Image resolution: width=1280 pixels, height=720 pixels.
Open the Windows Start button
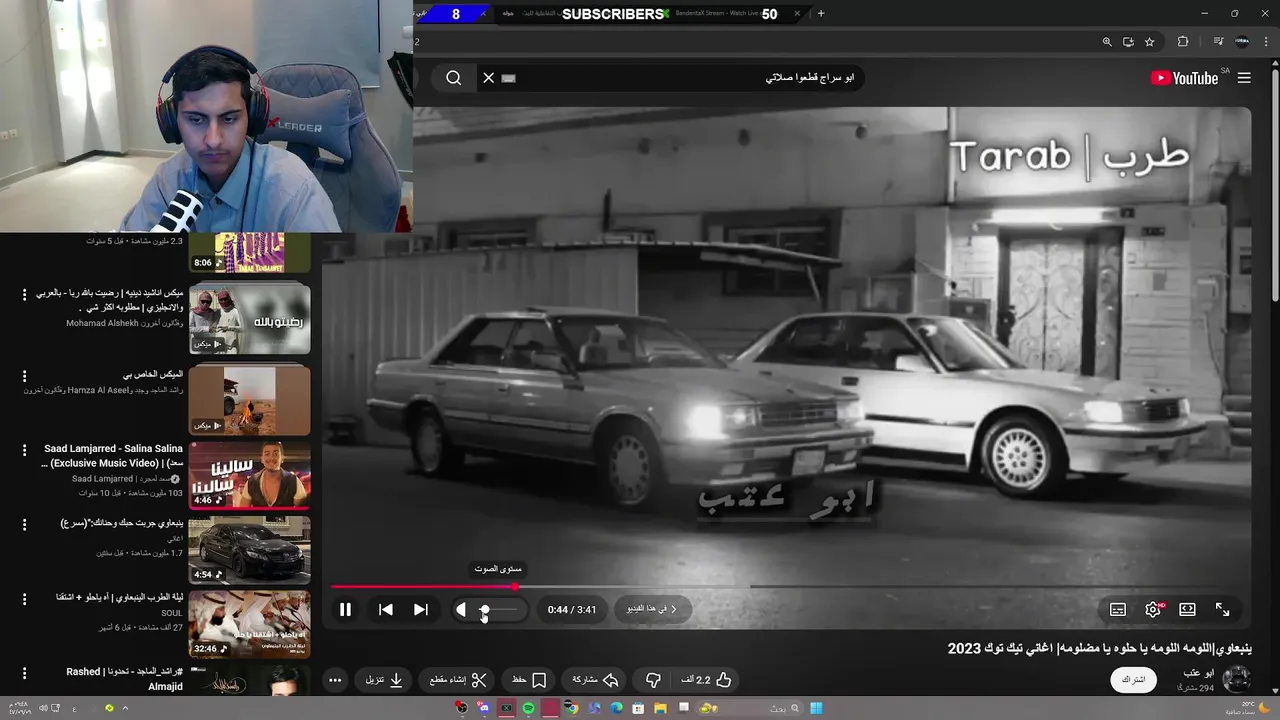pyautogui.click(x=816, y=708)
